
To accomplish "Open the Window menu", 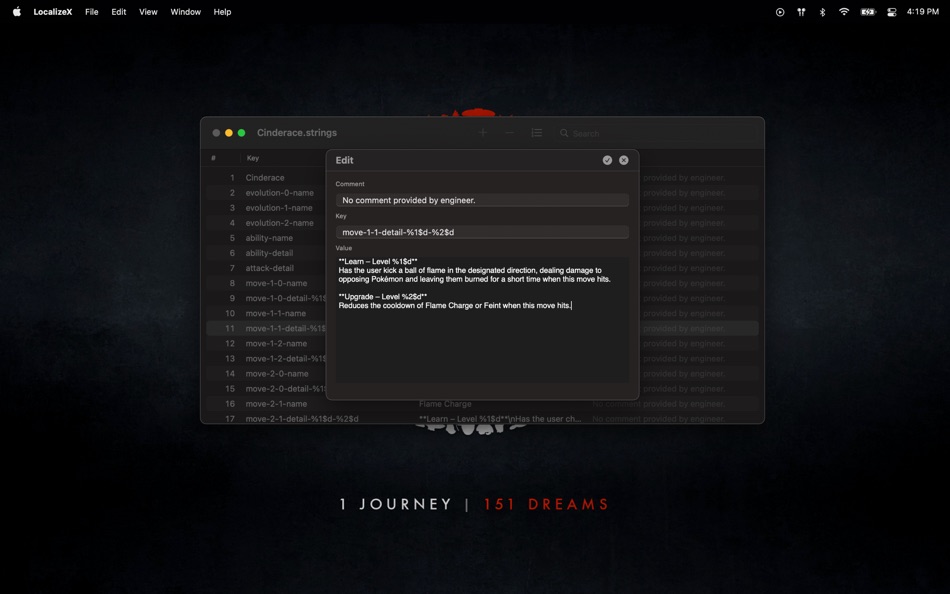I will (x=185, y=12).
